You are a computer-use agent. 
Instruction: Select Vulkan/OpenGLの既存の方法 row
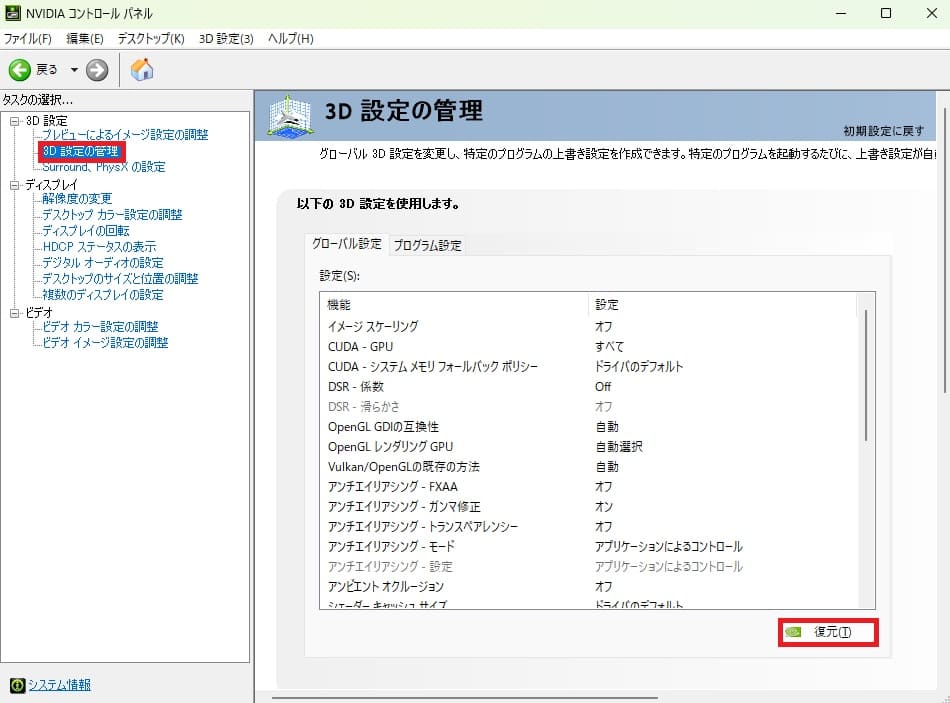click(x=589, y=467)
